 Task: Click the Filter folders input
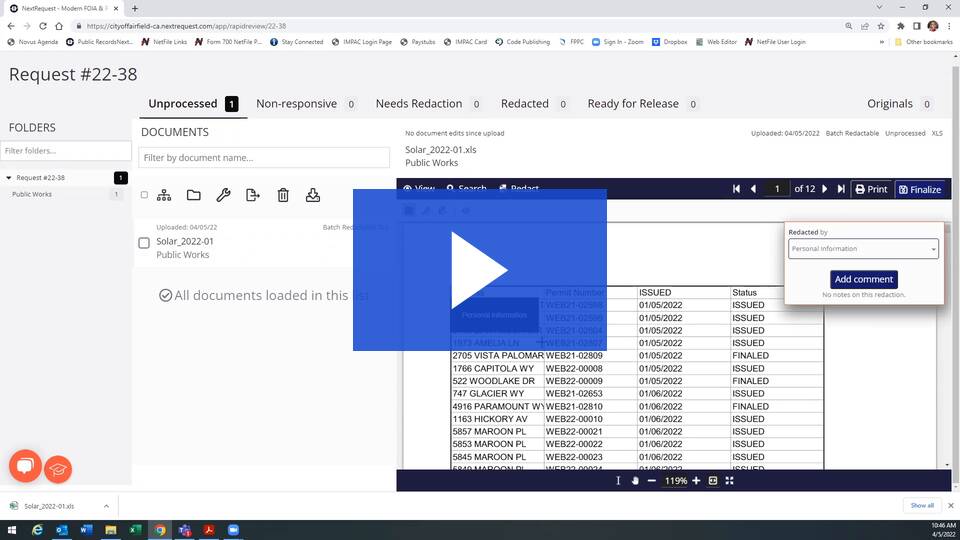click(66, 151)
